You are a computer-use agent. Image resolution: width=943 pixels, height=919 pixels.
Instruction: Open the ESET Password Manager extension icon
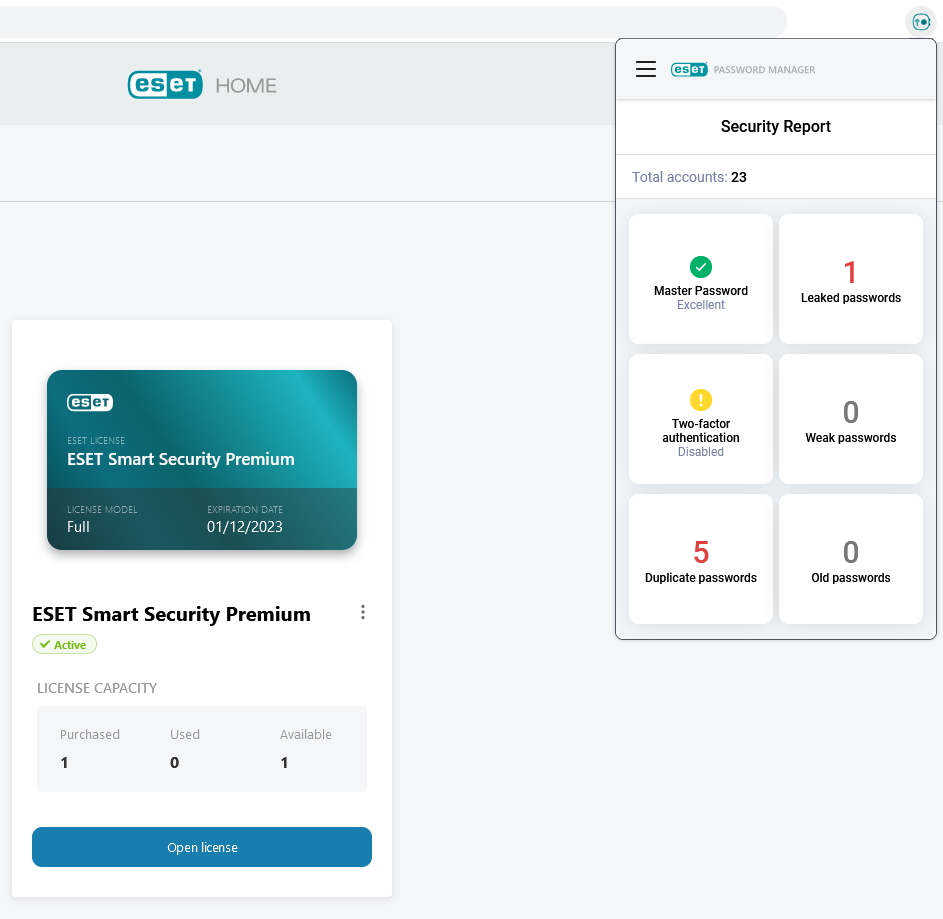[x=921, y=22]
